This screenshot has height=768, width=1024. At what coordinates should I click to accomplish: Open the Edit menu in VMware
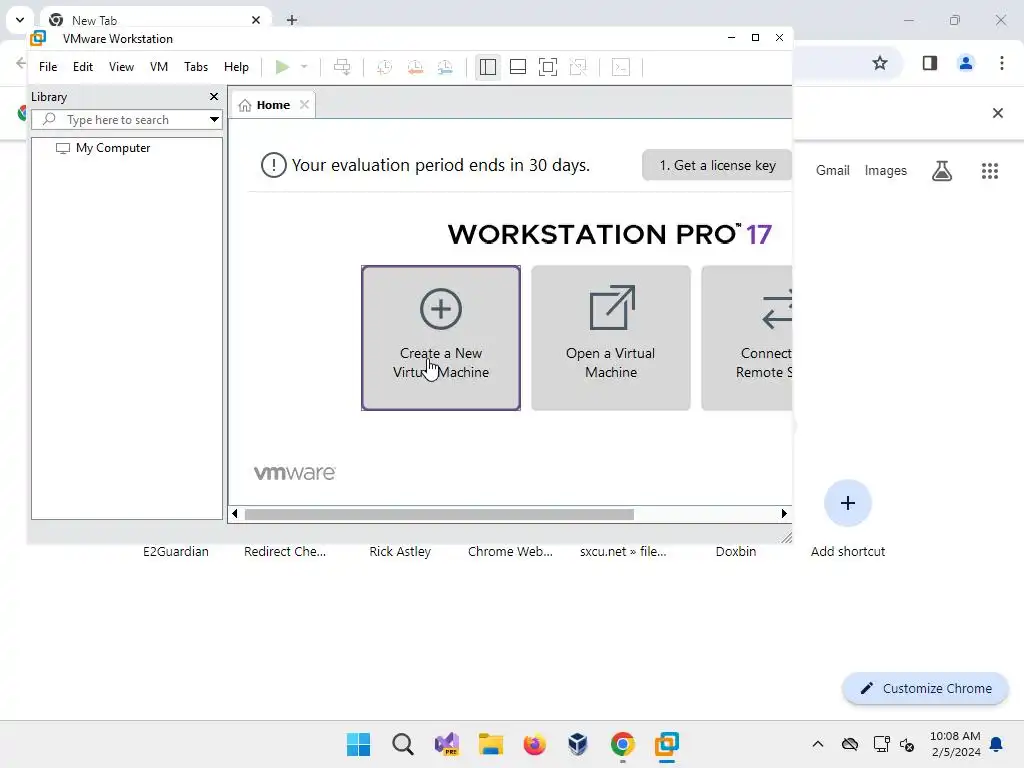pos(82,67)
